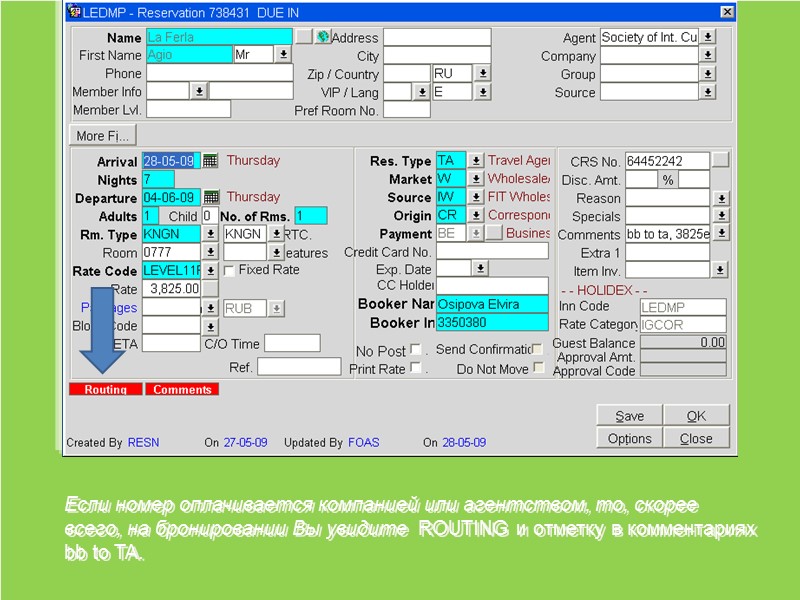Click the CRS No. field 64452242
The height and width of the screenshot is (600, 800).
click(x=667, y=161)
